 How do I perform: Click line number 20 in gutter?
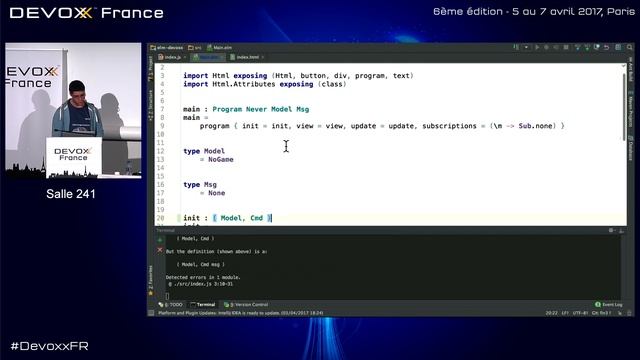(160, 218)
